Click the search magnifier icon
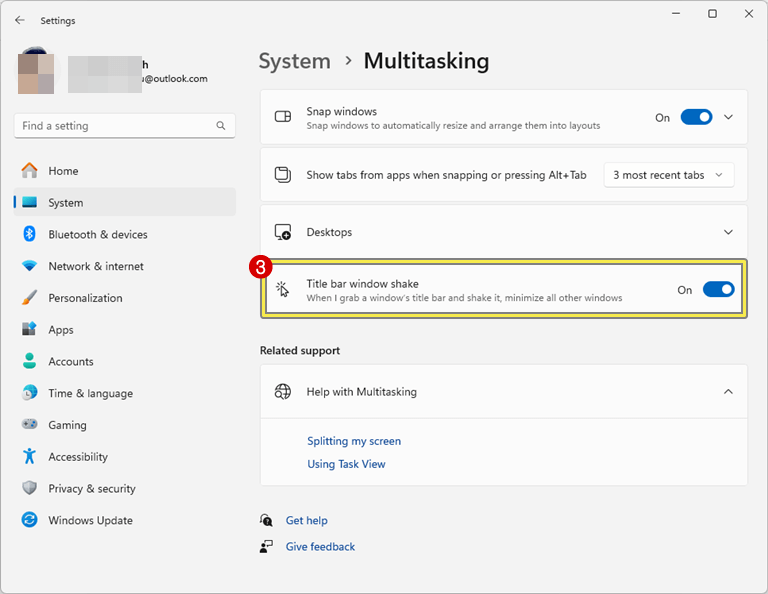This screenshot has height=594, width=768. [x=221, y=126]
